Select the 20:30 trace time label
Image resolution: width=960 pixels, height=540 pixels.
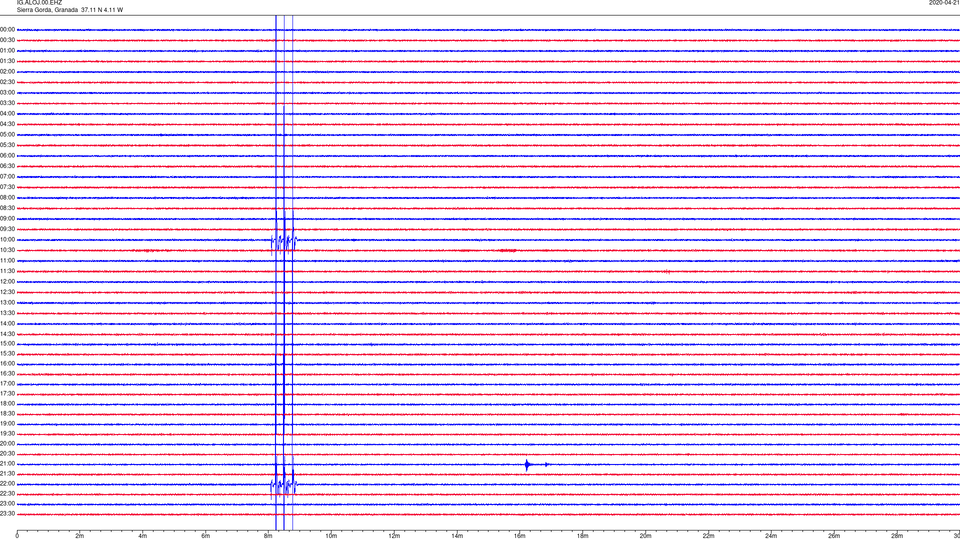[x=7, y=454]
